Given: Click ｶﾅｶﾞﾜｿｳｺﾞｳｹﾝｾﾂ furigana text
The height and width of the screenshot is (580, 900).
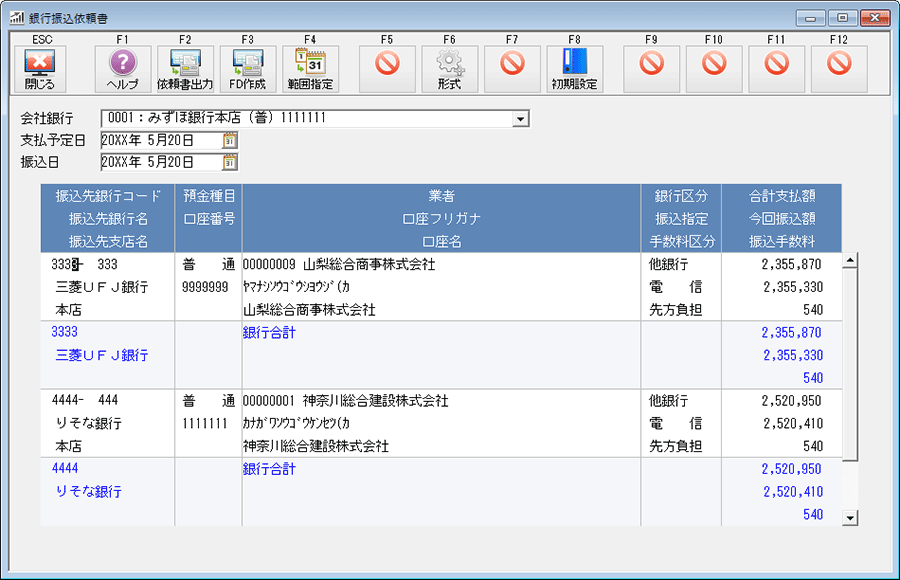Looking at the screenshot, I should coord(296,423).
